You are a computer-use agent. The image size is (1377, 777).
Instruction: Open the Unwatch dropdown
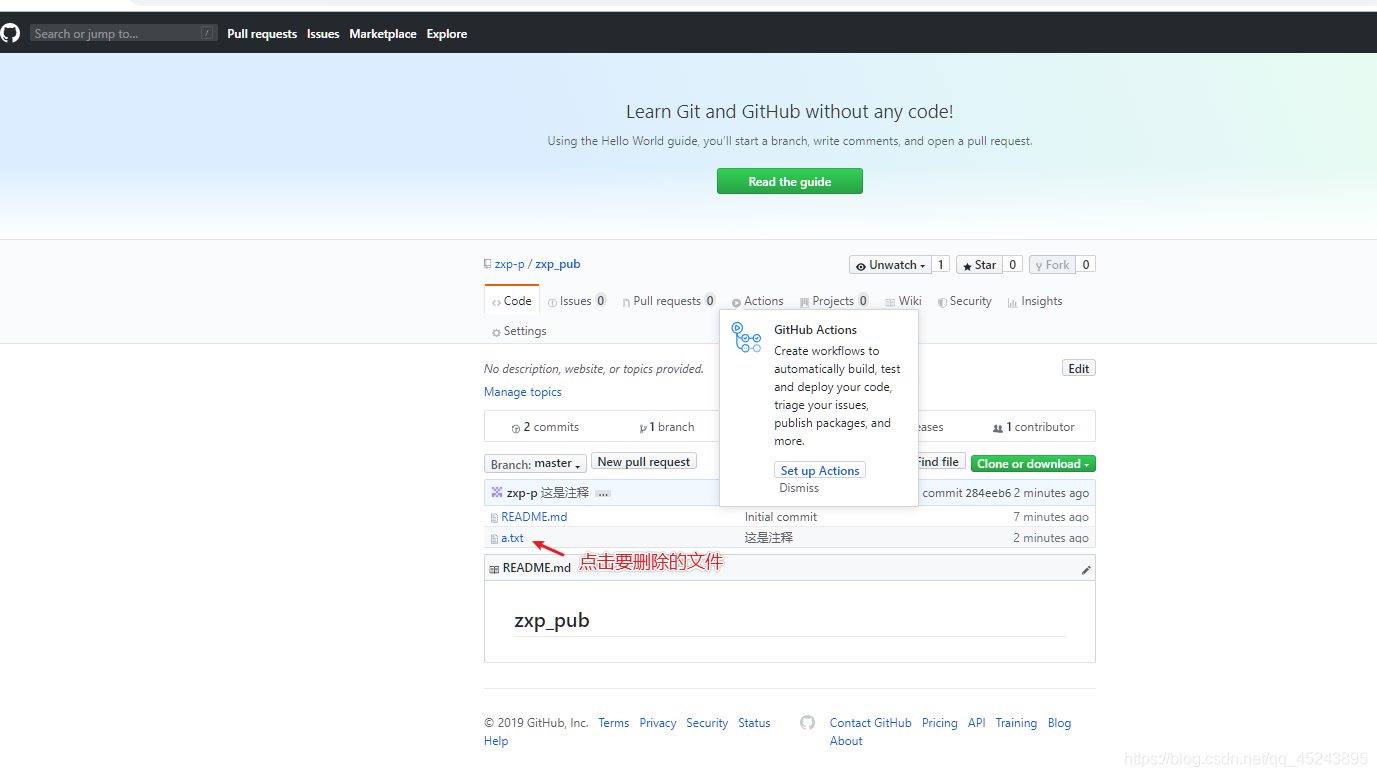[x=889, y=265]
